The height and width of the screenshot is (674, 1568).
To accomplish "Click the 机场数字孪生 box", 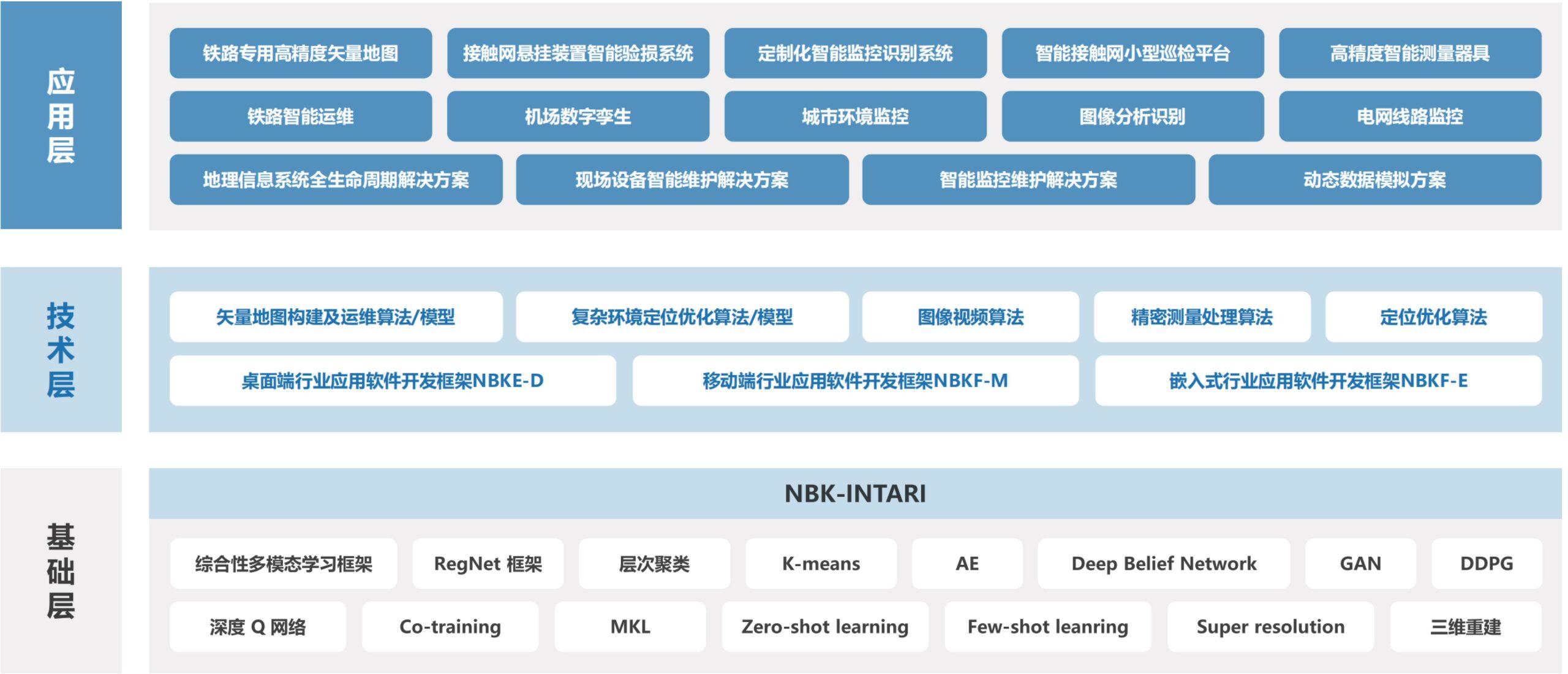I will (578, 116).
